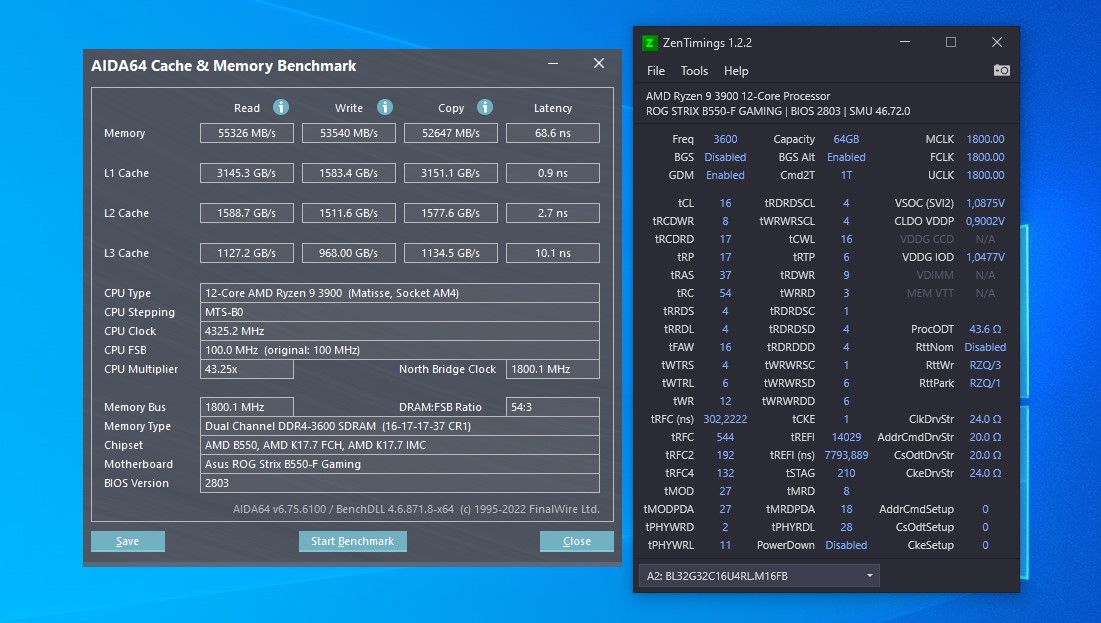Open the File menu in ZenTimings
1101x623 pixels.
(656, 71)
